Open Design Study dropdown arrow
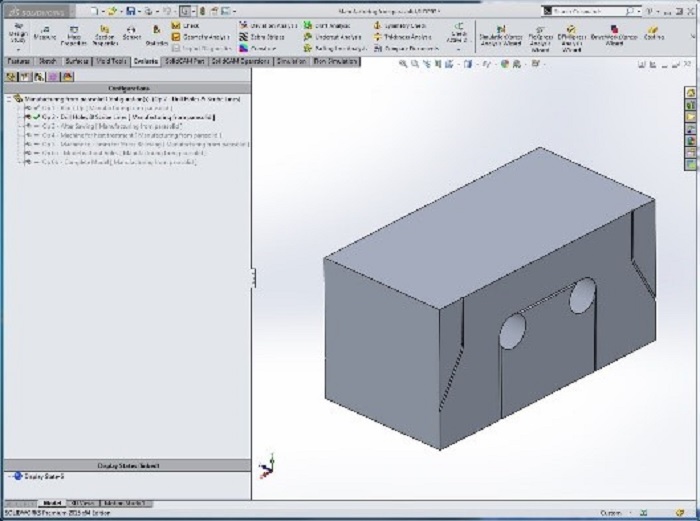 point(19,49)
